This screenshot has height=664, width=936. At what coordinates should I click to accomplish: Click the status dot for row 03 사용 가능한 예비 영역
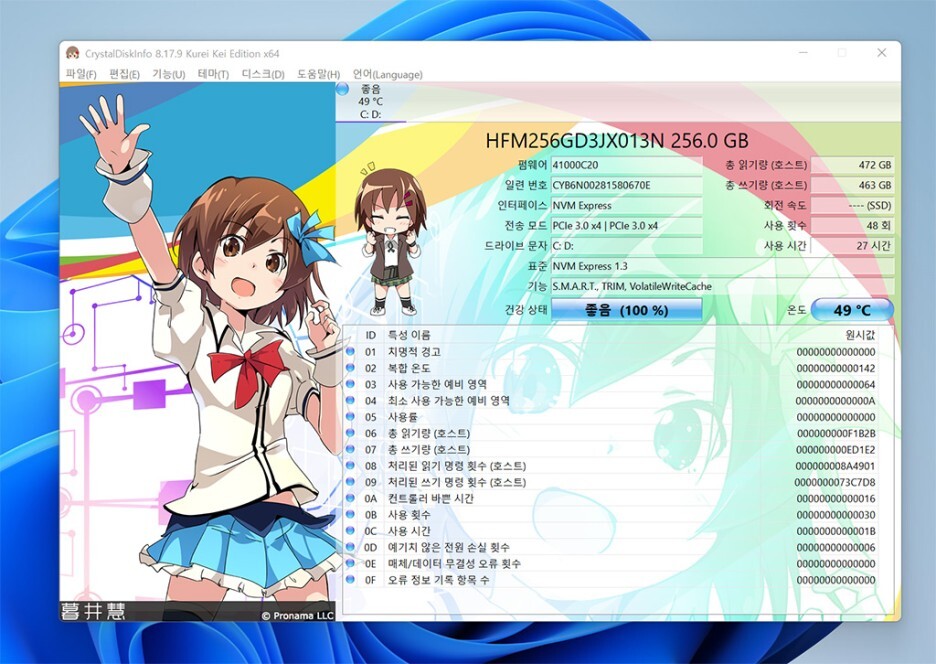[350, 384]
